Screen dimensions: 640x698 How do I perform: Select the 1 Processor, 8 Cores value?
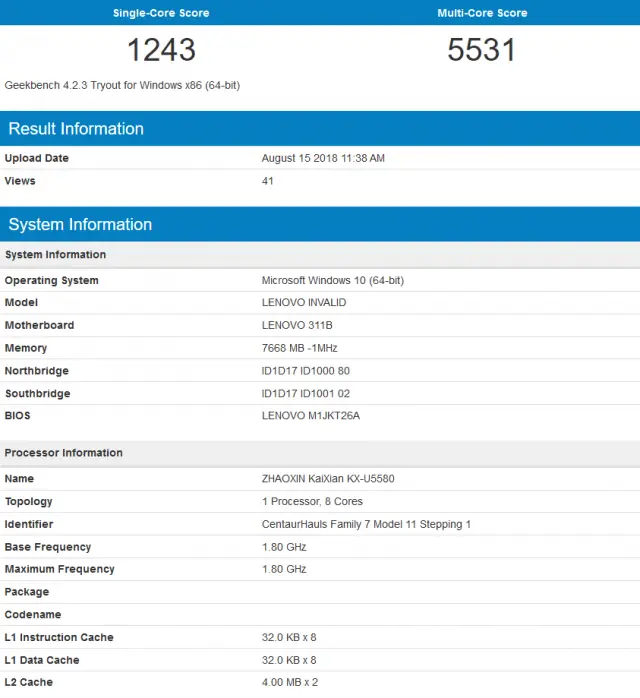pos(312,501)
